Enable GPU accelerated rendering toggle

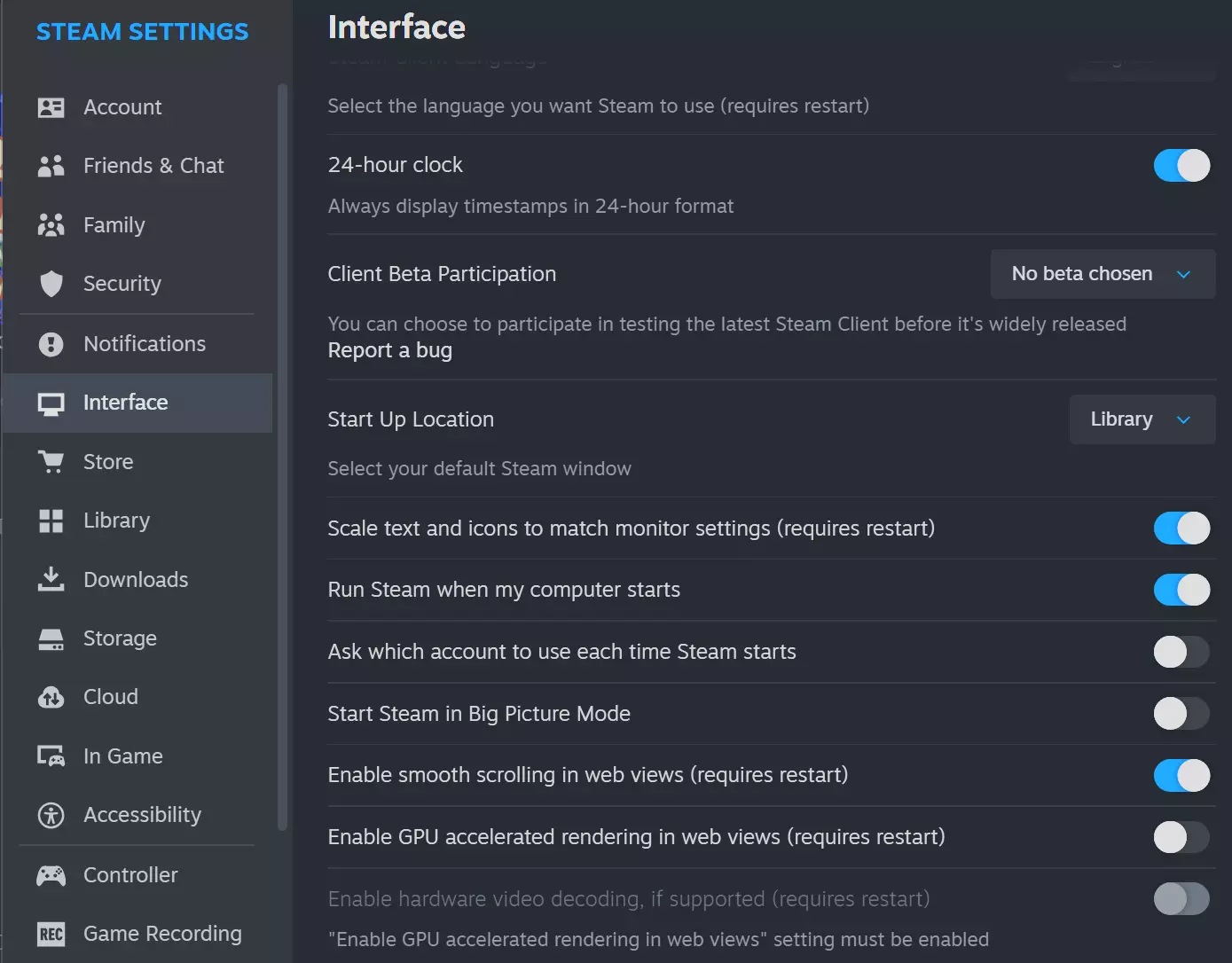(x=1181, y=837)
